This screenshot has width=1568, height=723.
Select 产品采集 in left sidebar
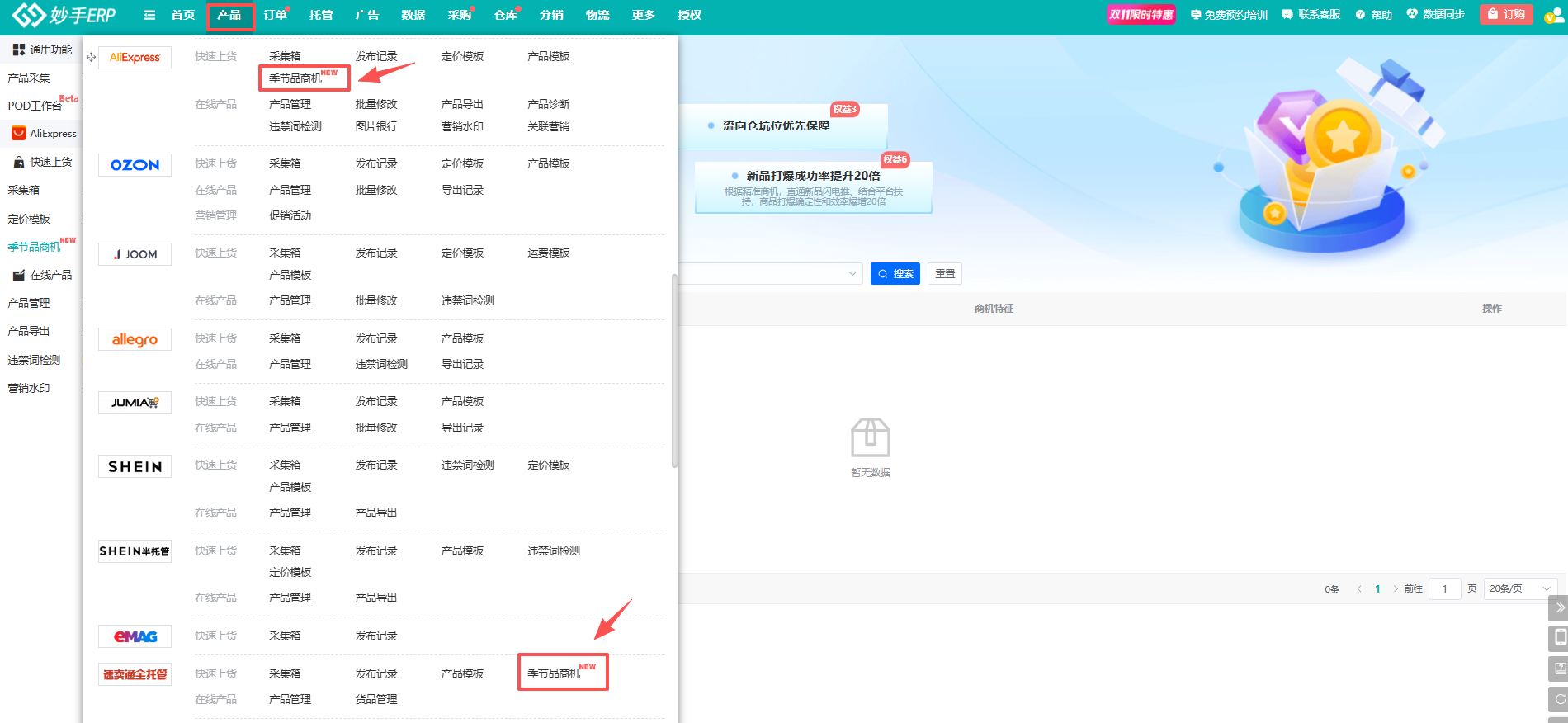click(x=29, y=78)
